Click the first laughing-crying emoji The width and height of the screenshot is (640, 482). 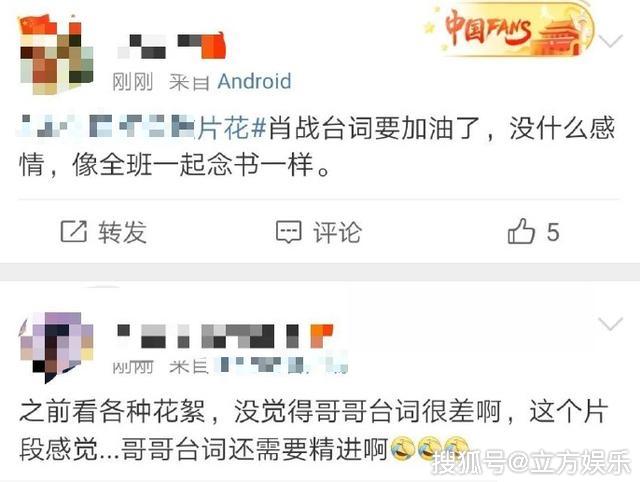(402, 449)
